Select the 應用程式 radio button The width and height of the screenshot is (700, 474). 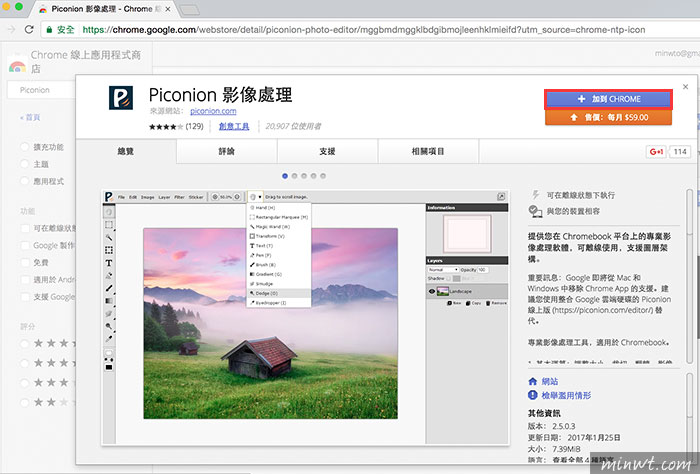coord(24,181)
